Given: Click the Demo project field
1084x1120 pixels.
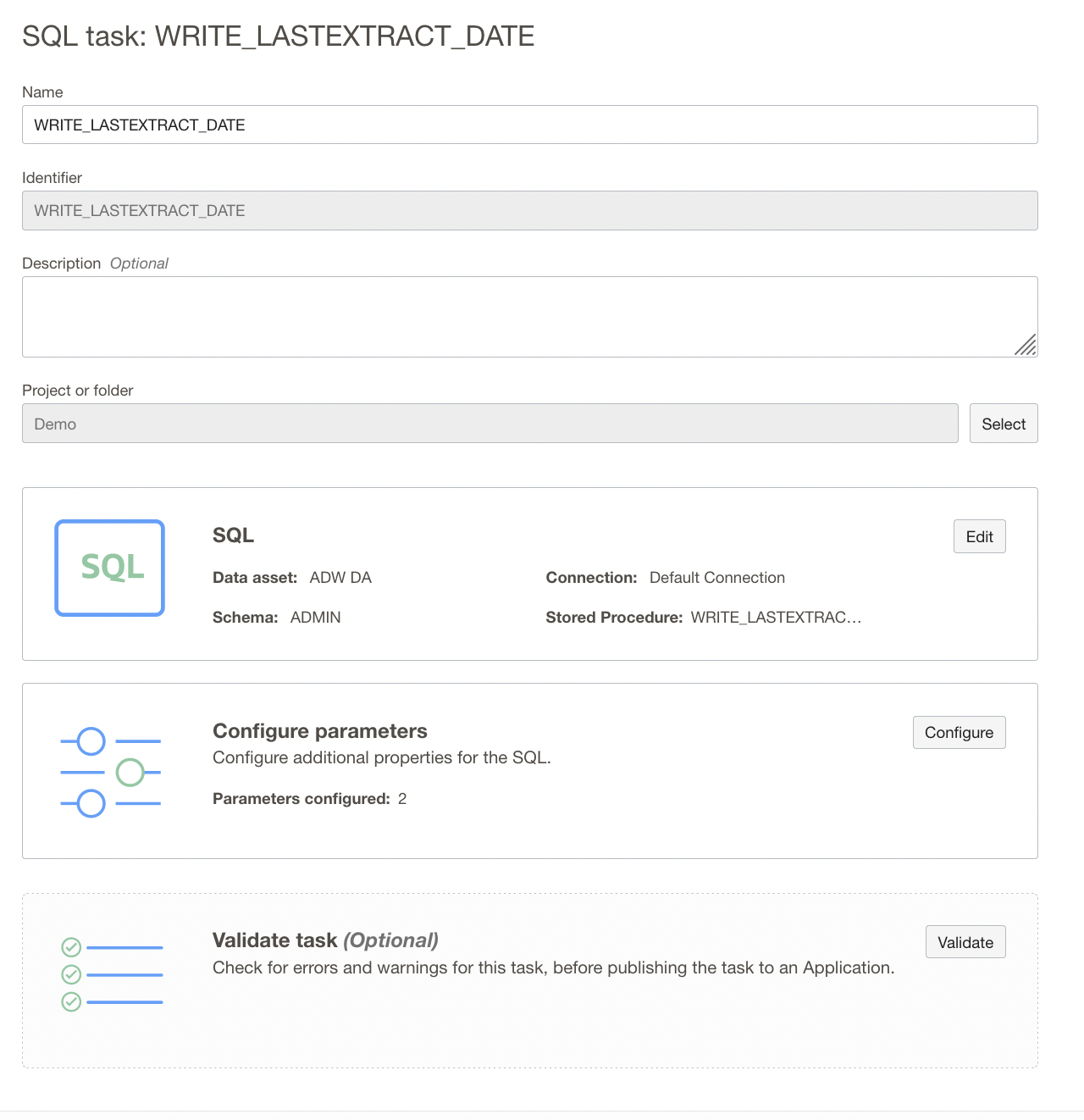Looking at the screenshot, I should coord(489,423).
